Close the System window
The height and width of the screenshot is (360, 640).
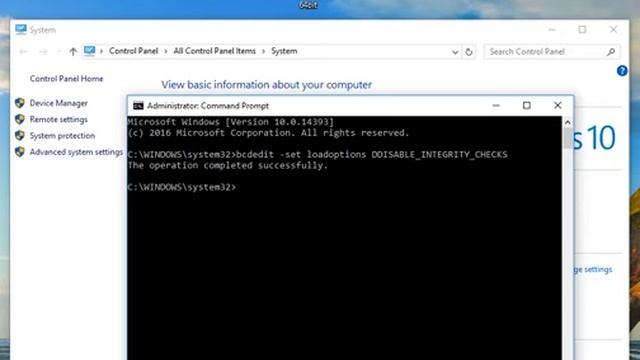pyautogui.click(x=613, y=30)
